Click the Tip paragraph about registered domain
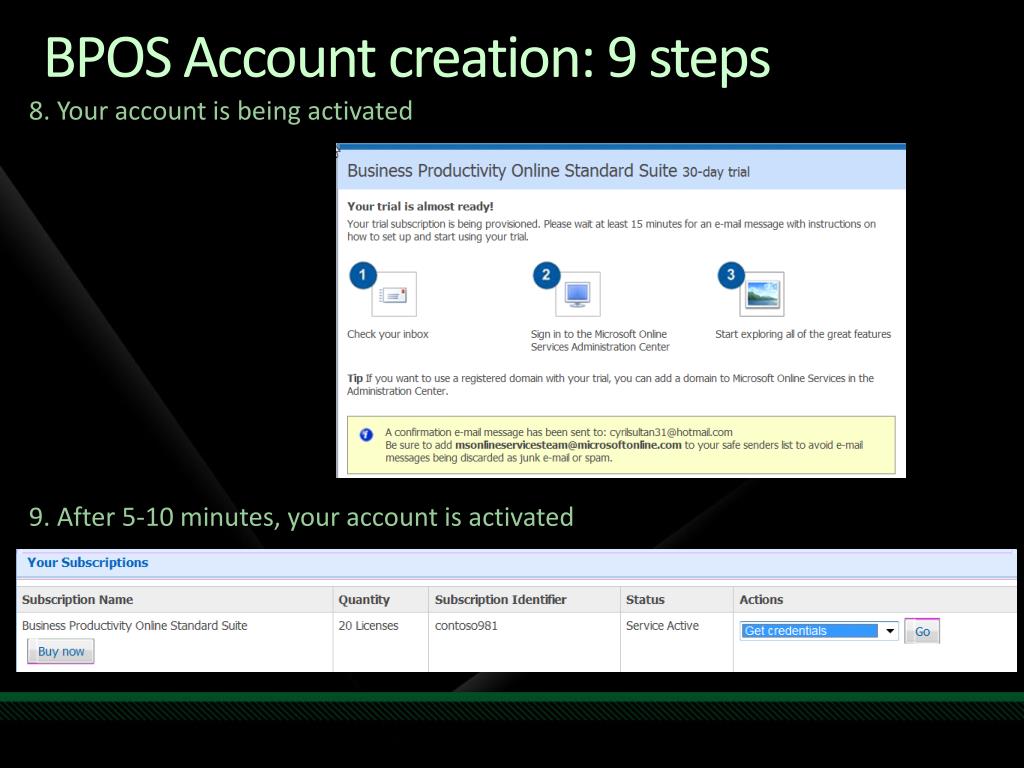The height and width of the screenshot is (768, 1024). point(610,385)
